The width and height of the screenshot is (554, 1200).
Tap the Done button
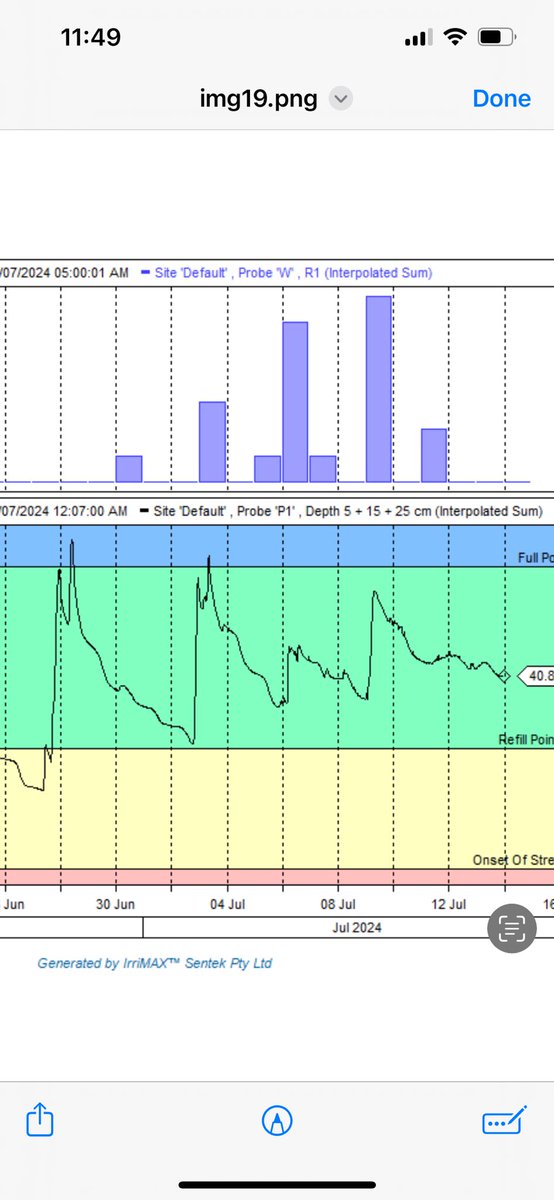coord(501,98)
